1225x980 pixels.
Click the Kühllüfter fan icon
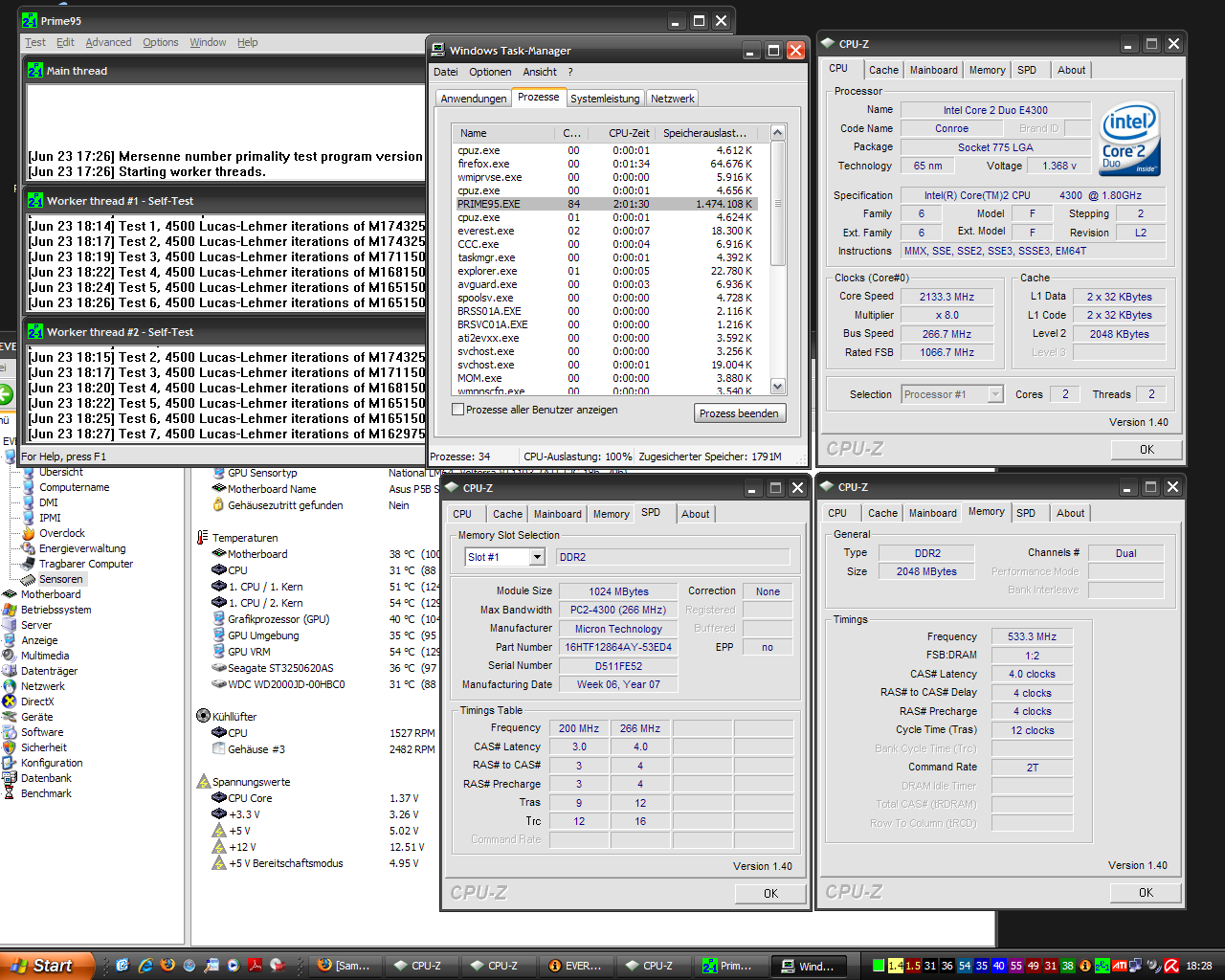click(x=203, y=716)
